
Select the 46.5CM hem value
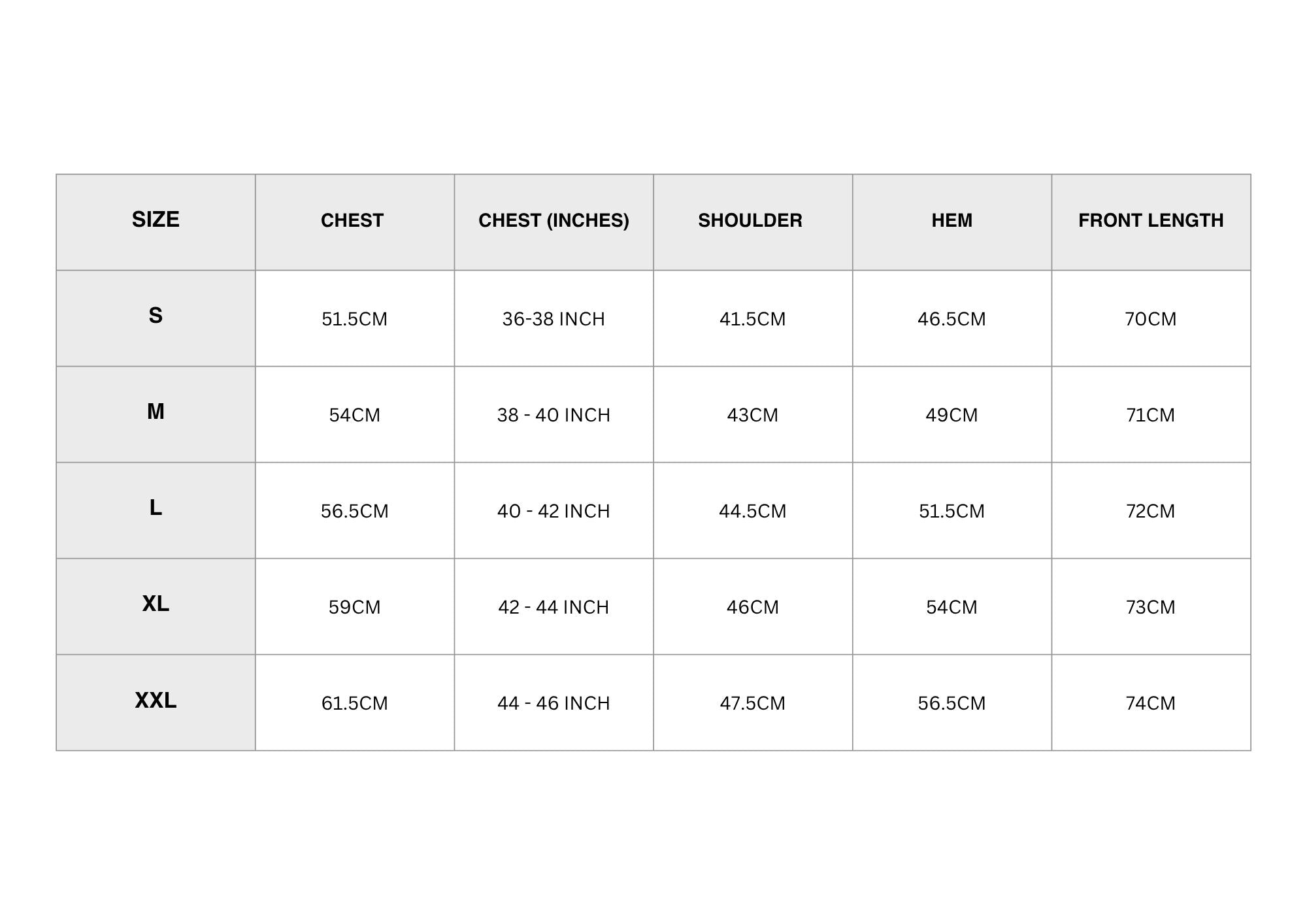(951, 319)
